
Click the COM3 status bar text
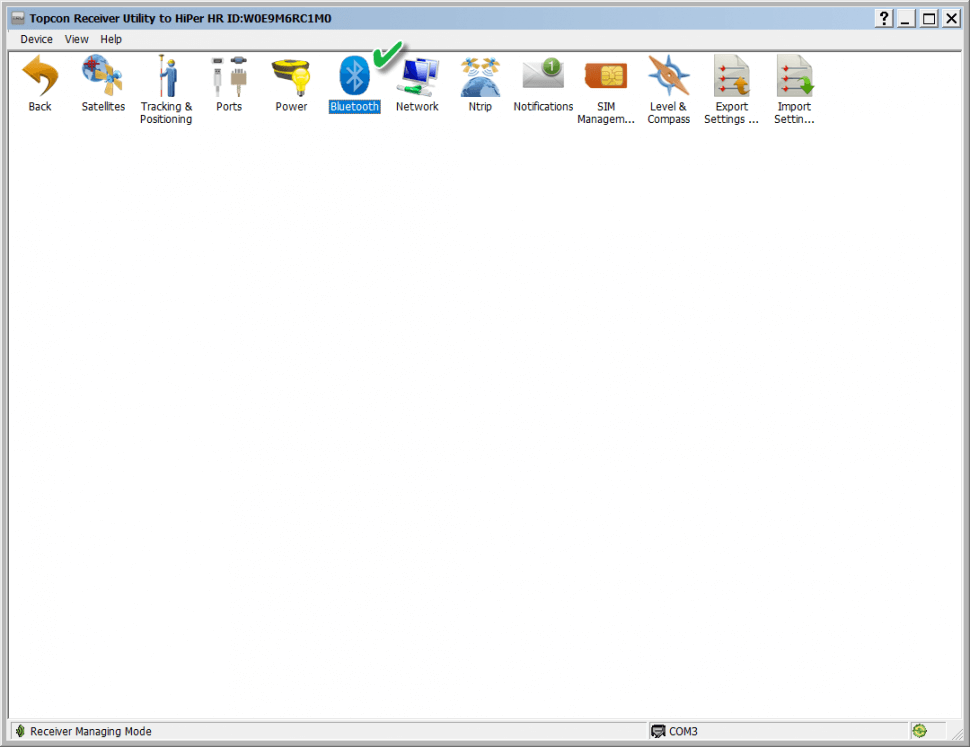pyautogui.click(x=683, y=731)
